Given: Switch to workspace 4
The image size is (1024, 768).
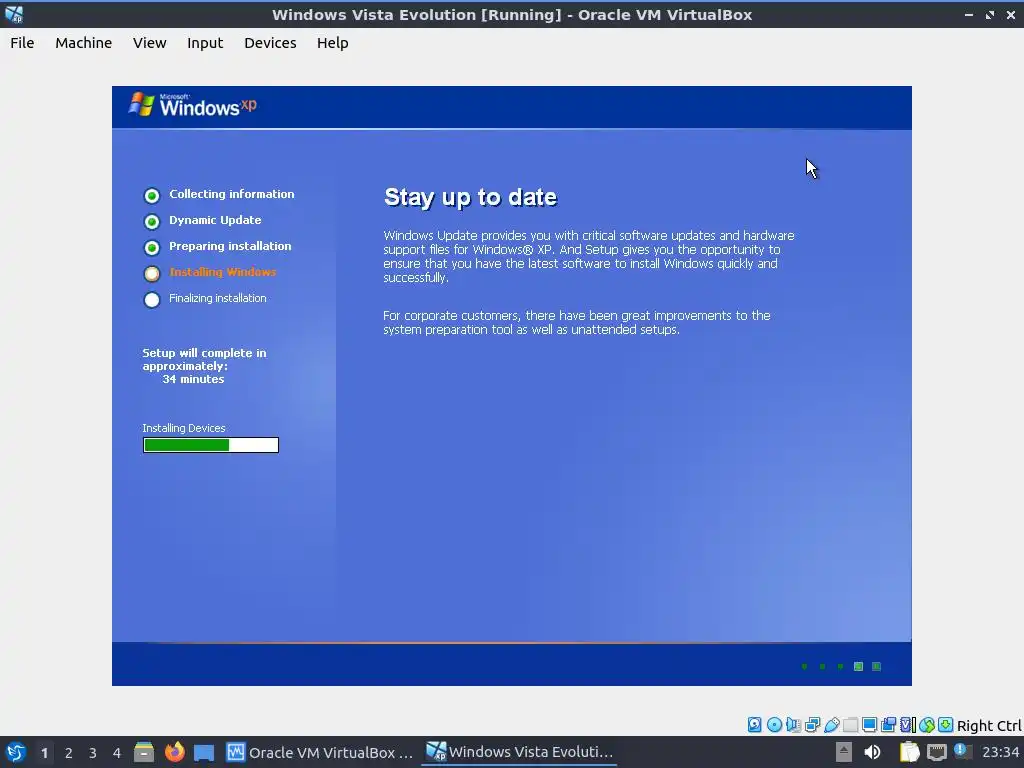Looking at the screenshot, I should click(x=117, y=753).
